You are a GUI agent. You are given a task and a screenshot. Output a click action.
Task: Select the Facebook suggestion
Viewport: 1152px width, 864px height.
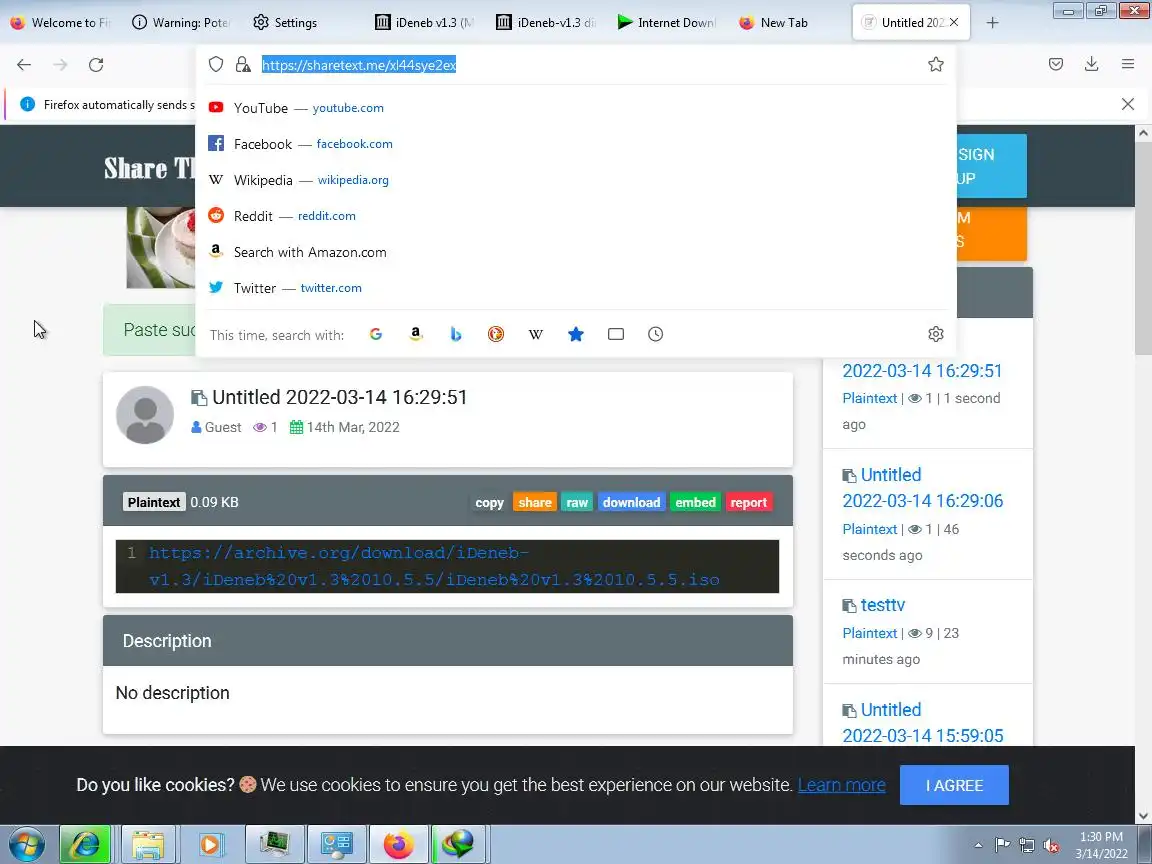click(x=576, y=144)
